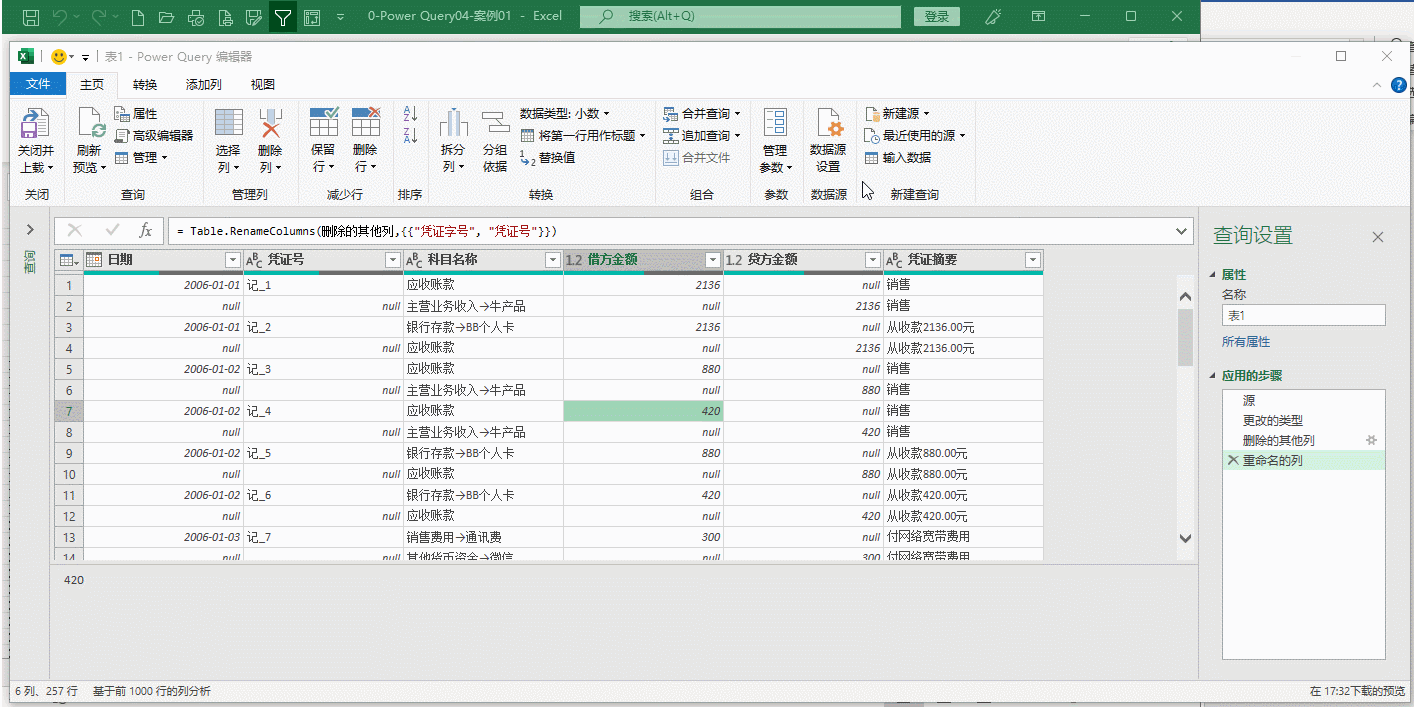1414x707 pixels.
Task: Click the Remove Rows (删除行) icon
Action: (366, 122)
